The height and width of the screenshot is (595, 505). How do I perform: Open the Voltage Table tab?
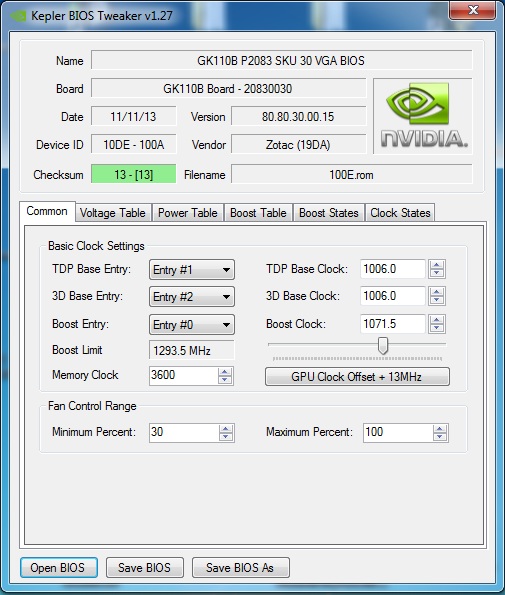(x=113, y=213)
